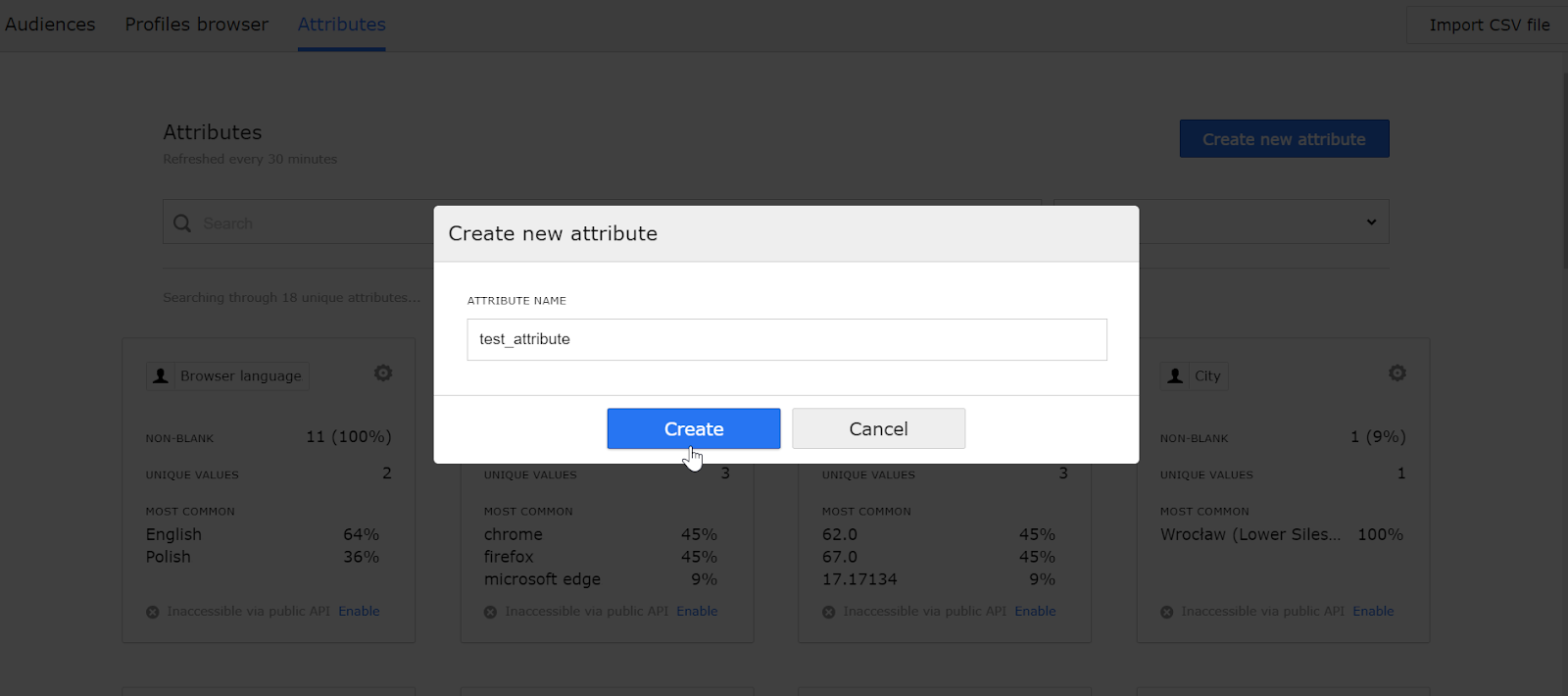Viewport: 1568px width, 696px height.
Task: Click the chrome value row
Action: pyautogui.click(x=601, y=534)
